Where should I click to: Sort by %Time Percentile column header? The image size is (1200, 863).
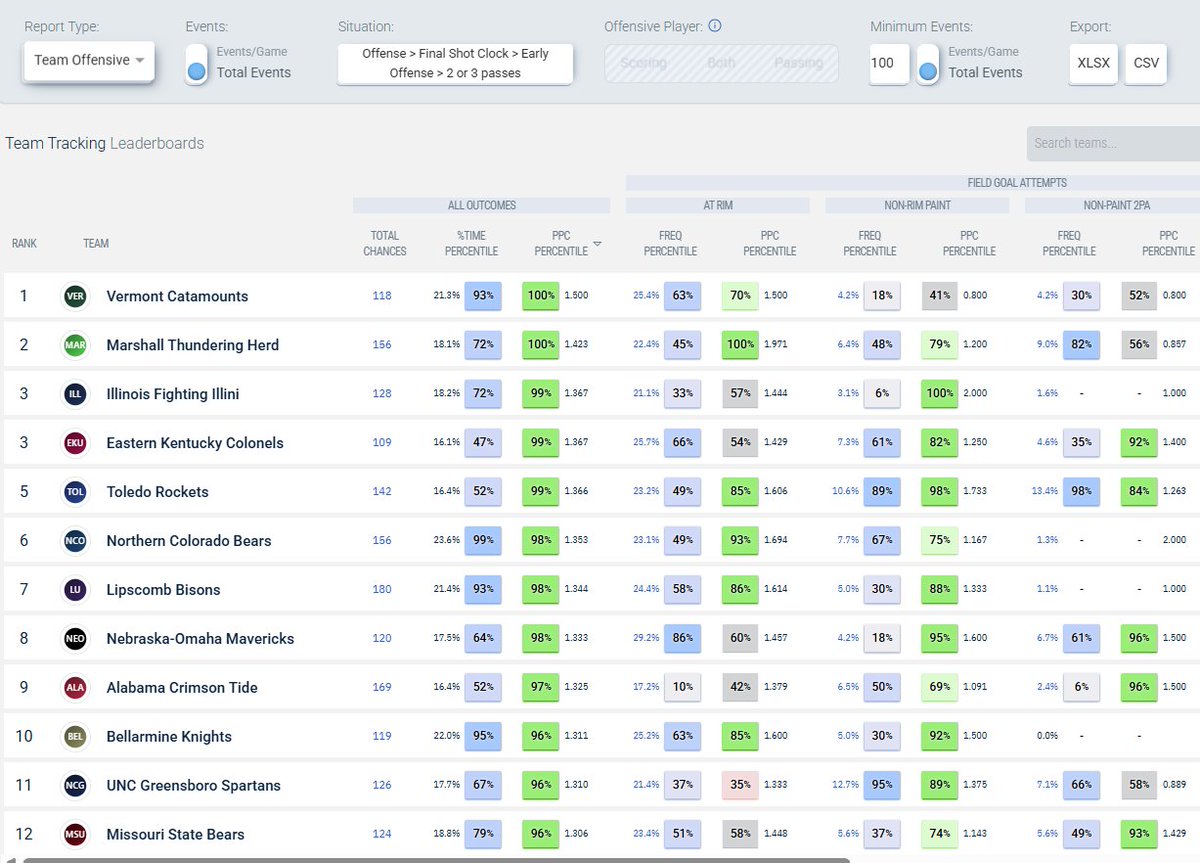(471, 244)
